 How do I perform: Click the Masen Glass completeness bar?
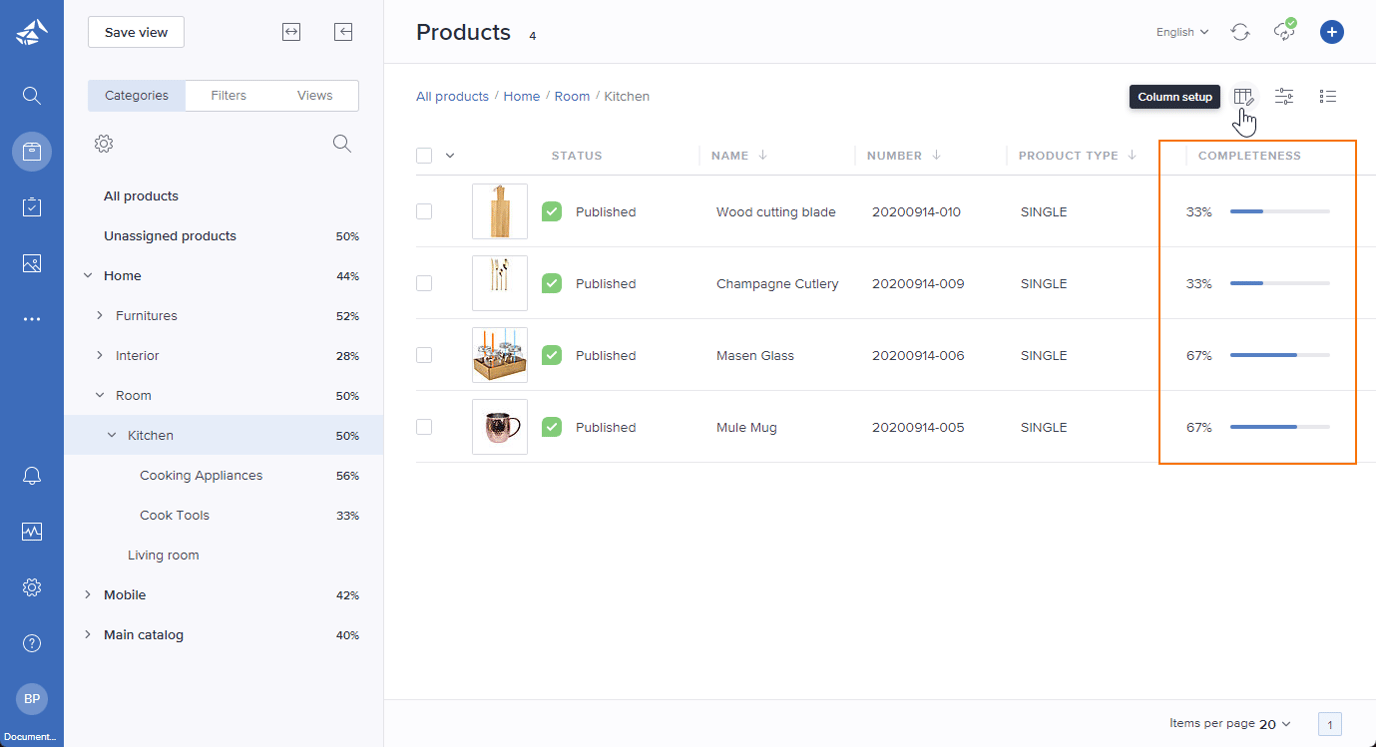coord(1279,355)
